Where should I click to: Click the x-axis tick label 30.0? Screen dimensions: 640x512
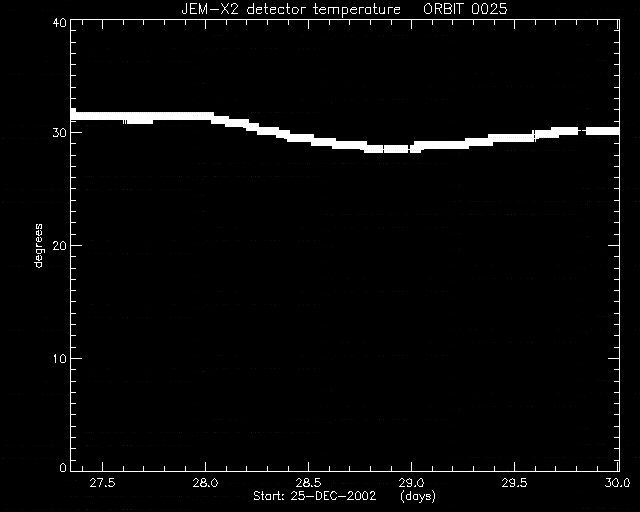tap(617, 483)
